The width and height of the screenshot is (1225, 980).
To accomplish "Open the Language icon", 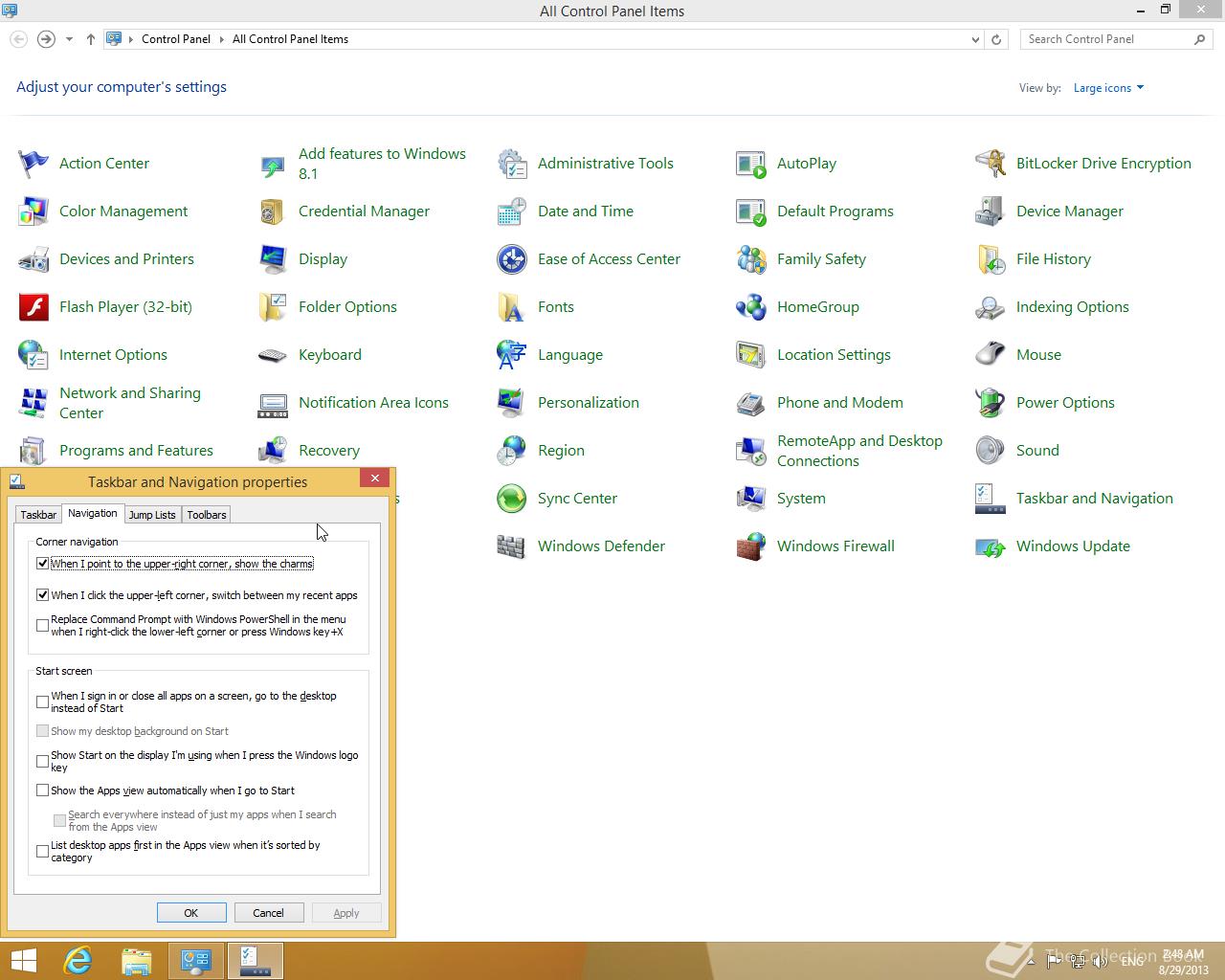I will click(512, 355).
